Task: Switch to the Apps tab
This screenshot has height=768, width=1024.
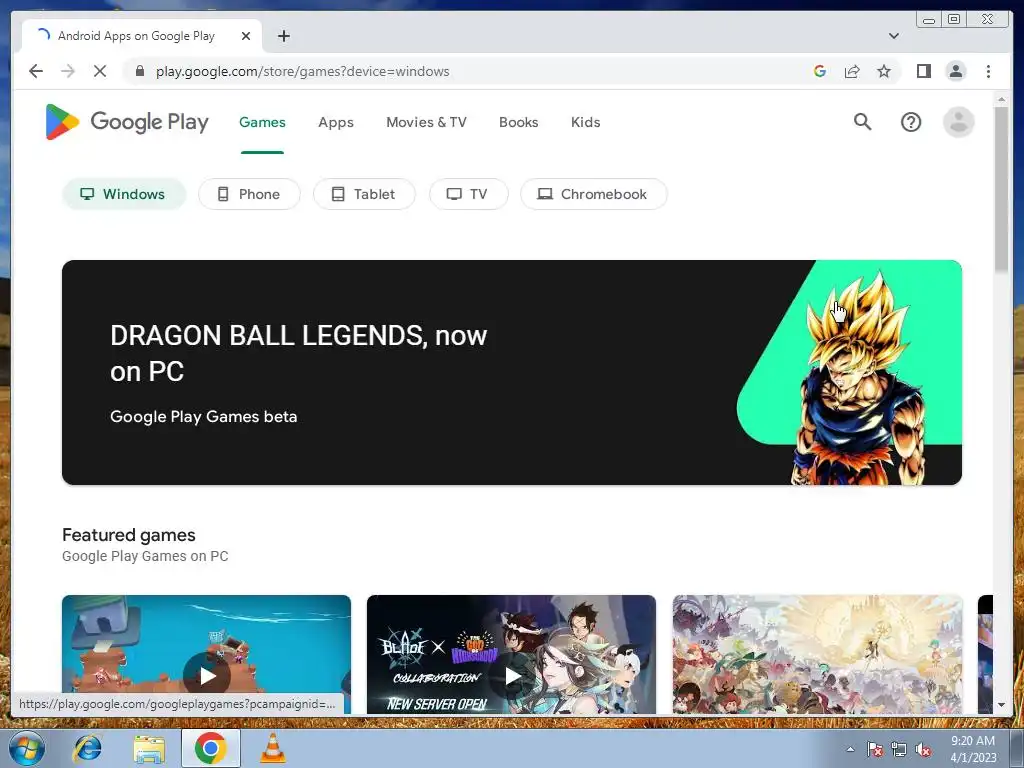Action: 336,122
